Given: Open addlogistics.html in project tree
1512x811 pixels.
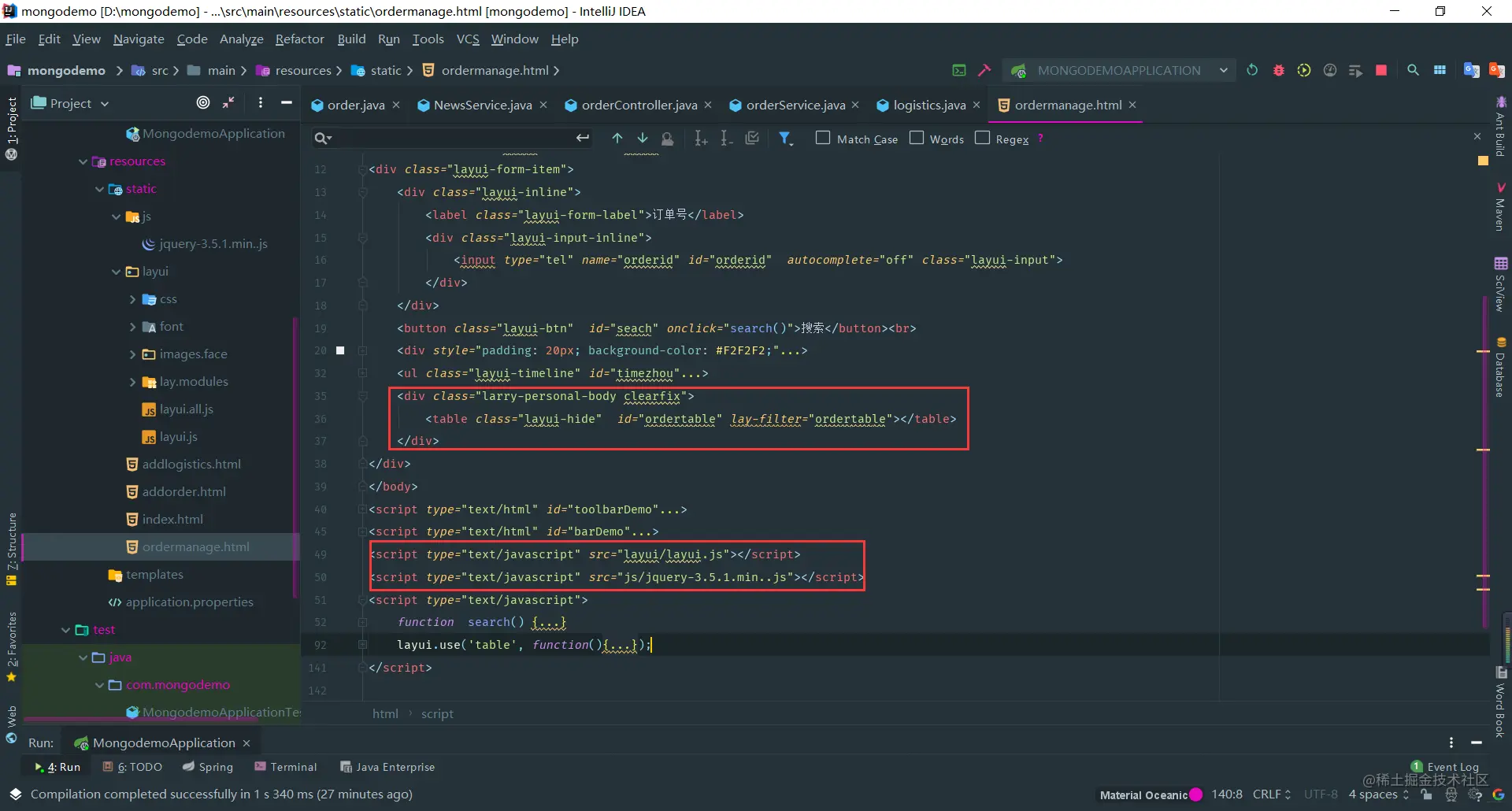Looking at the screenshot, I should tap(191, 465).
